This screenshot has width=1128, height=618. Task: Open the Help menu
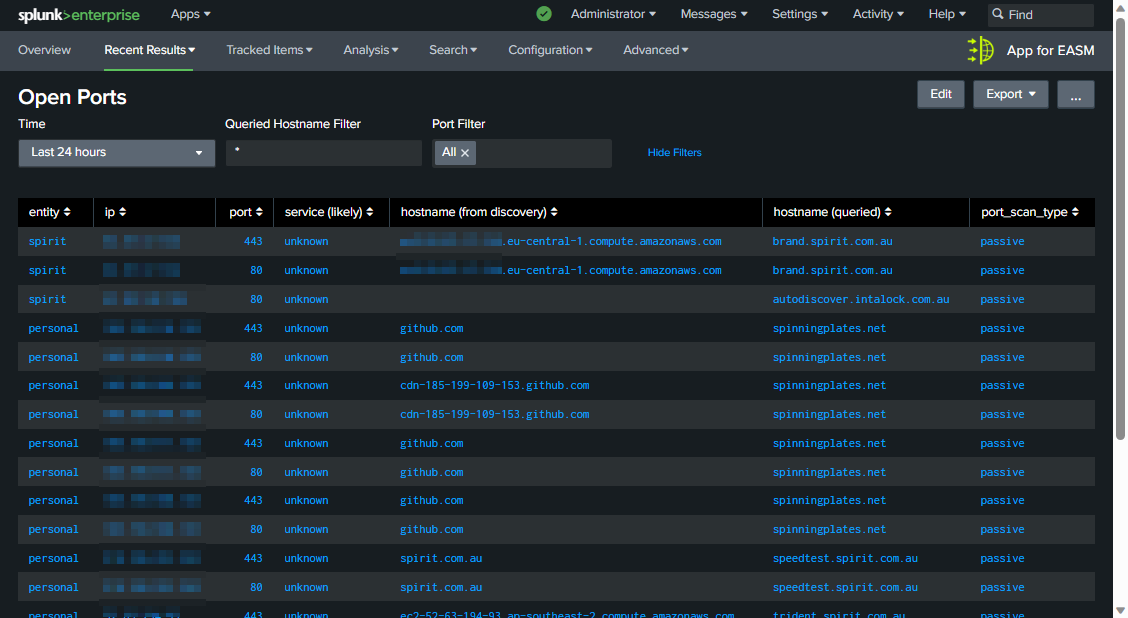pyautogui.click(x=947, y=14)
